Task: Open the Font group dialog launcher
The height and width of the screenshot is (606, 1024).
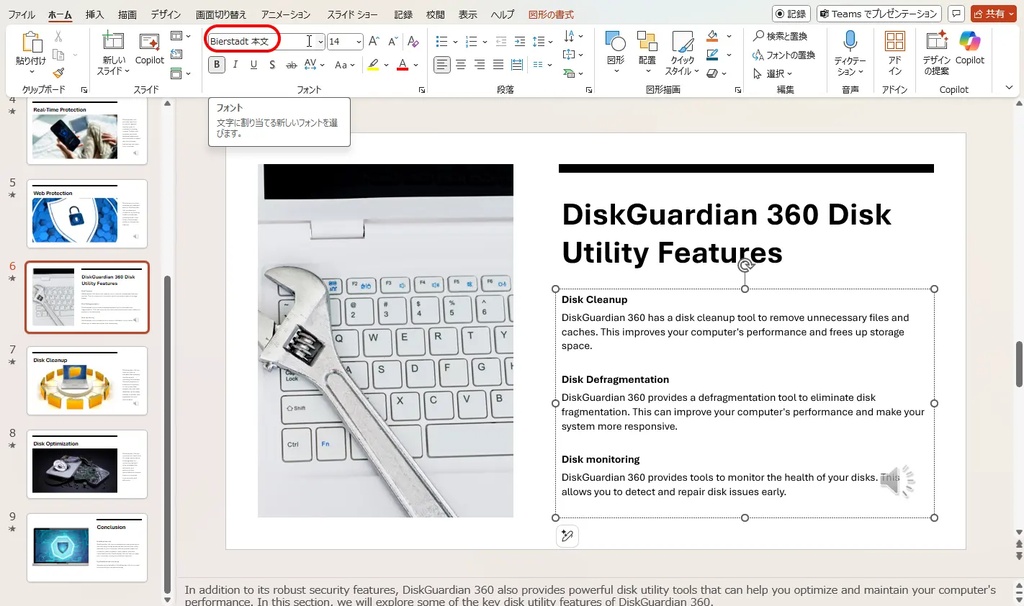Action: 422,90
